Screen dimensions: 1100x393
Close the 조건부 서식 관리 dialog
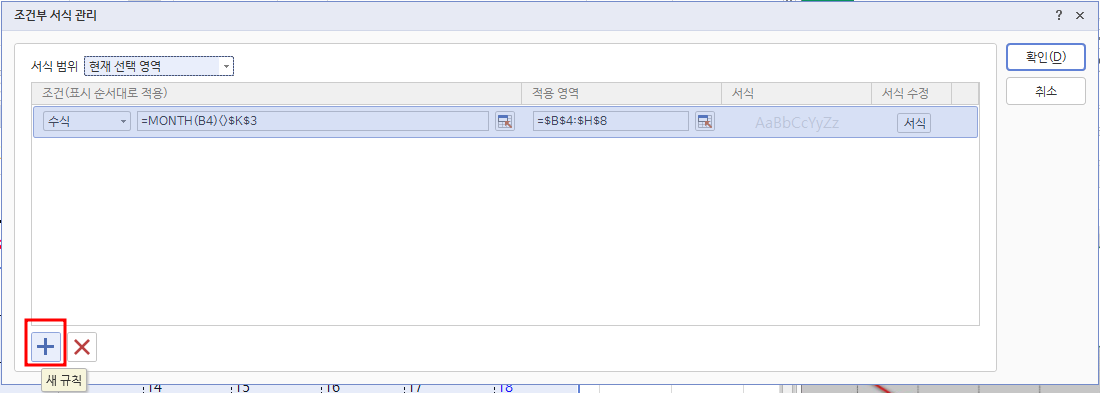(x=1080, y=15)
